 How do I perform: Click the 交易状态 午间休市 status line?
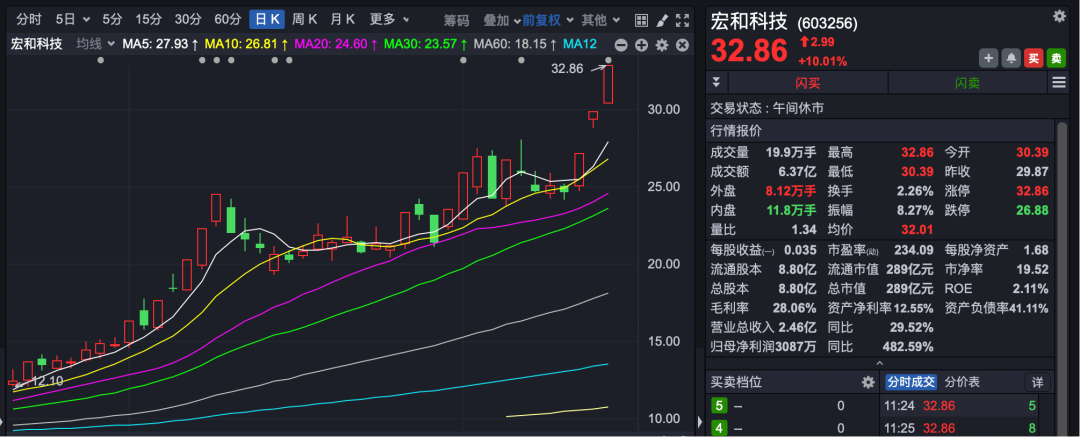pyautogui.click(x=767, y=108)
